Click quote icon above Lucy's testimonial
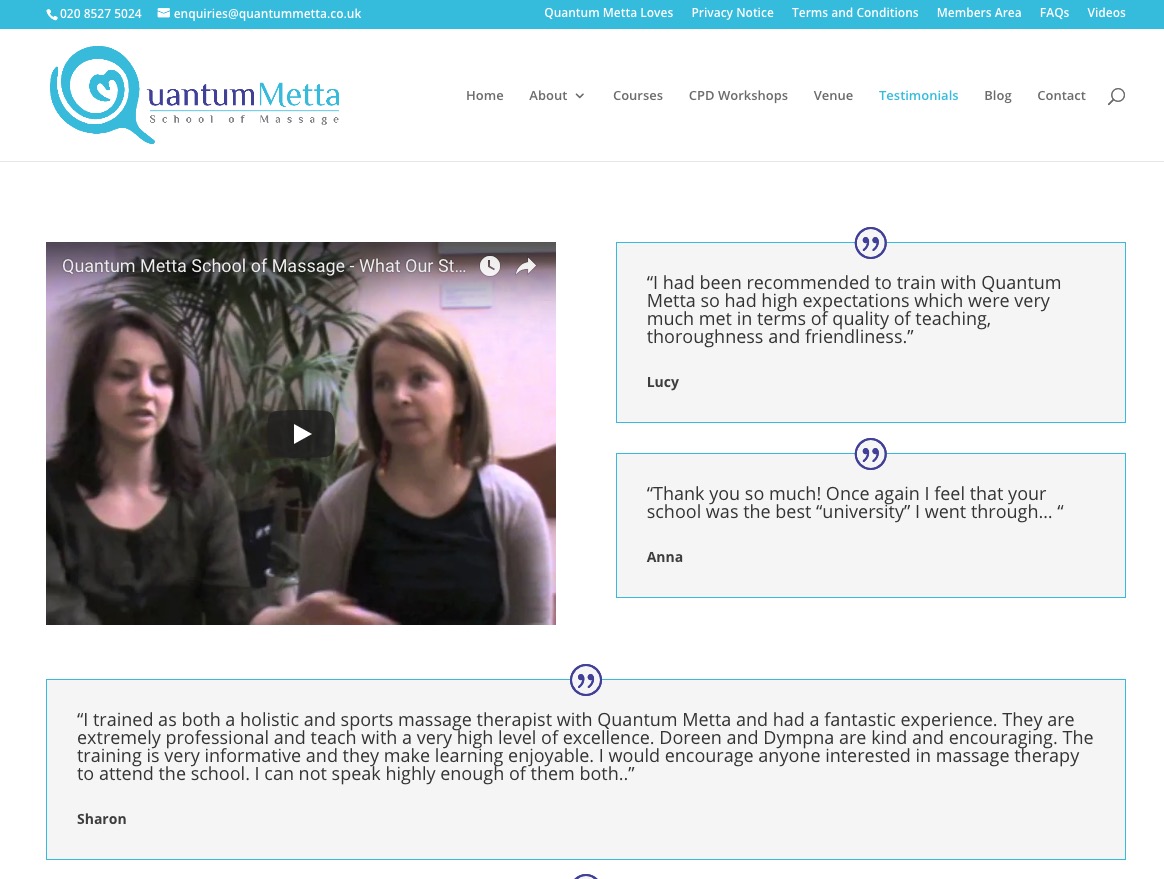Screen dimensions: 1164x879 [871, 243]
